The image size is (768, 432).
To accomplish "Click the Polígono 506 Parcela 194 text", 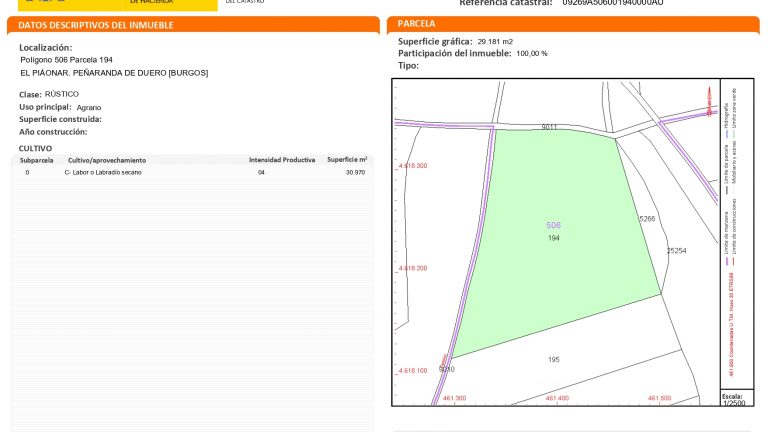I will point(67,59).
